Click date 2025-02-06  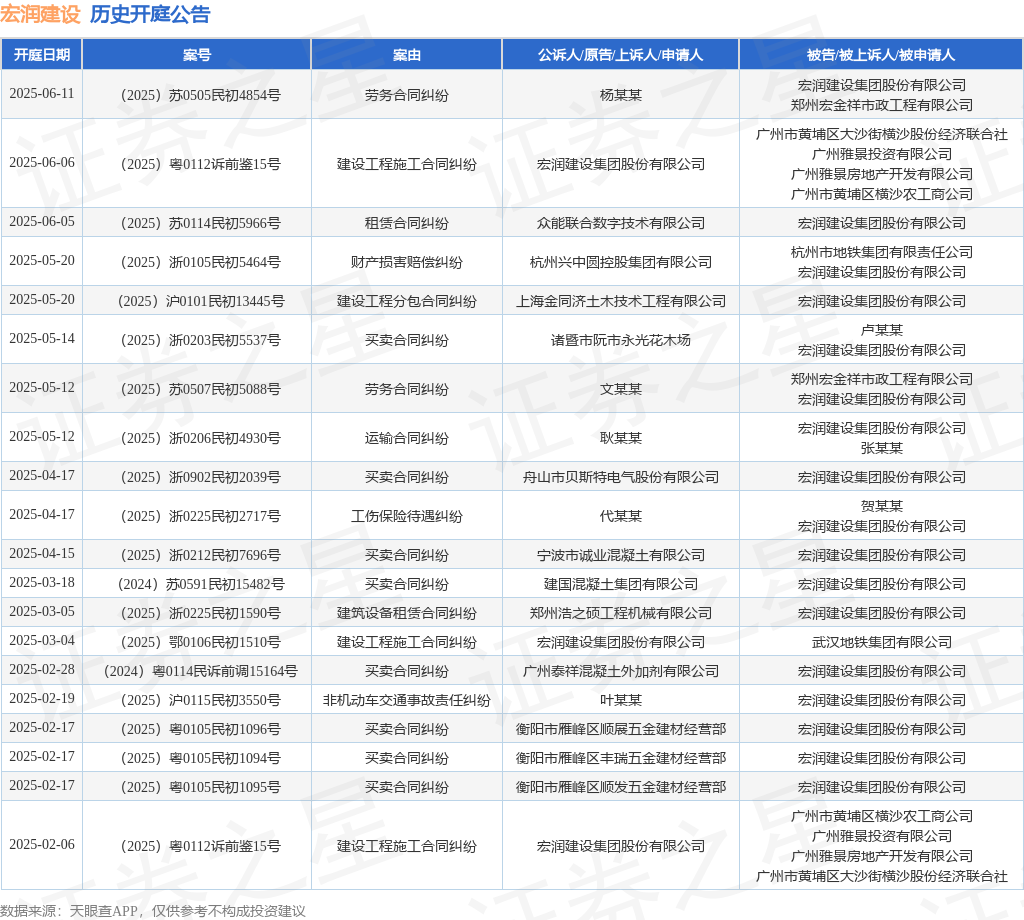point(42,844)
